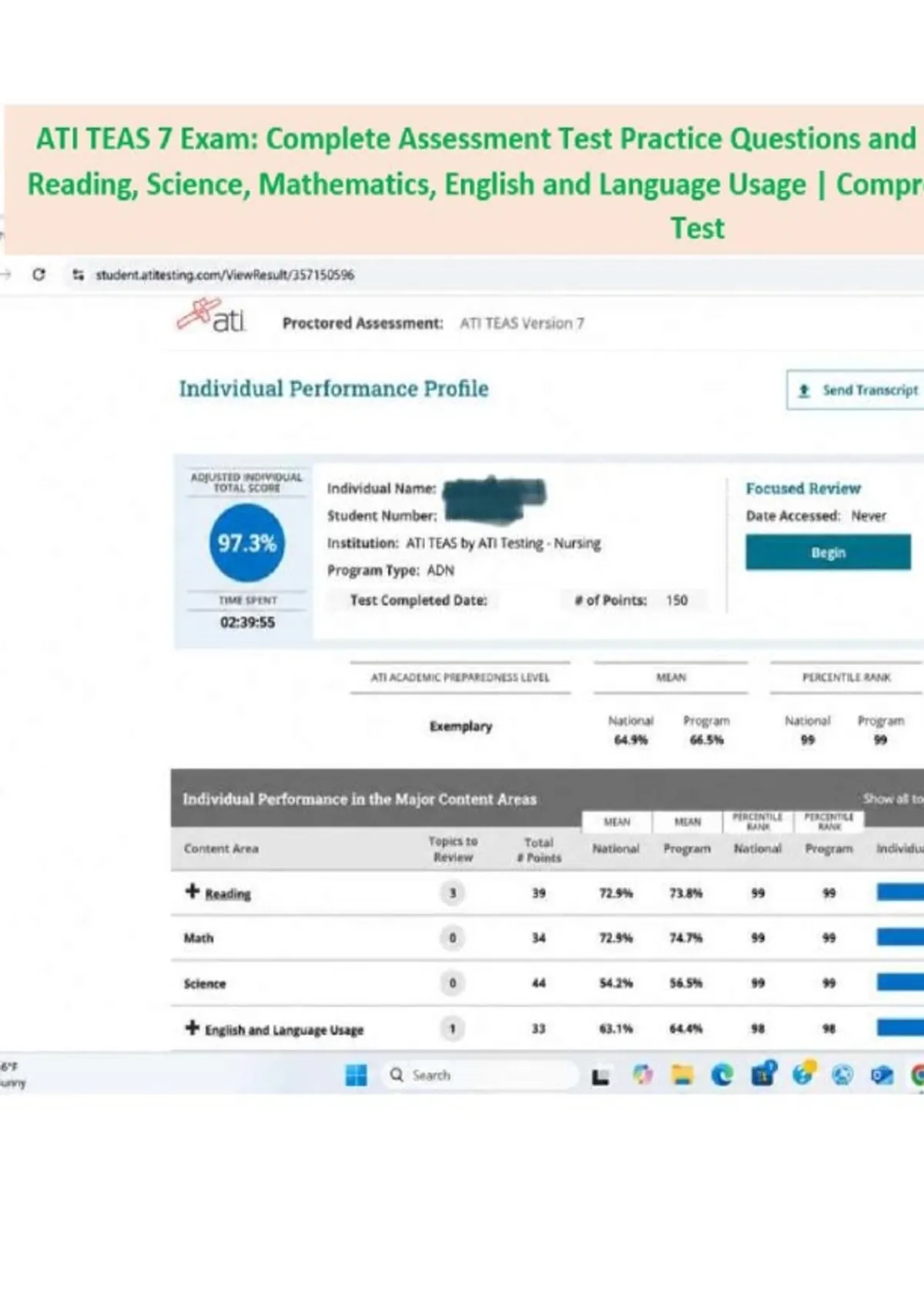Click the Send Transcript button
This screenshot has width=924, height=1309.
(855, 390)
